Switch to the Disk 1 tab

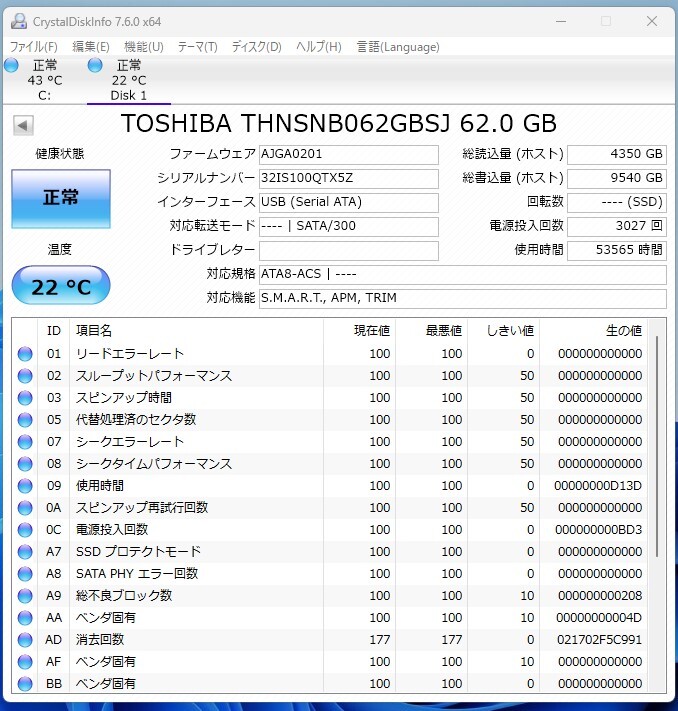point(129,80)
